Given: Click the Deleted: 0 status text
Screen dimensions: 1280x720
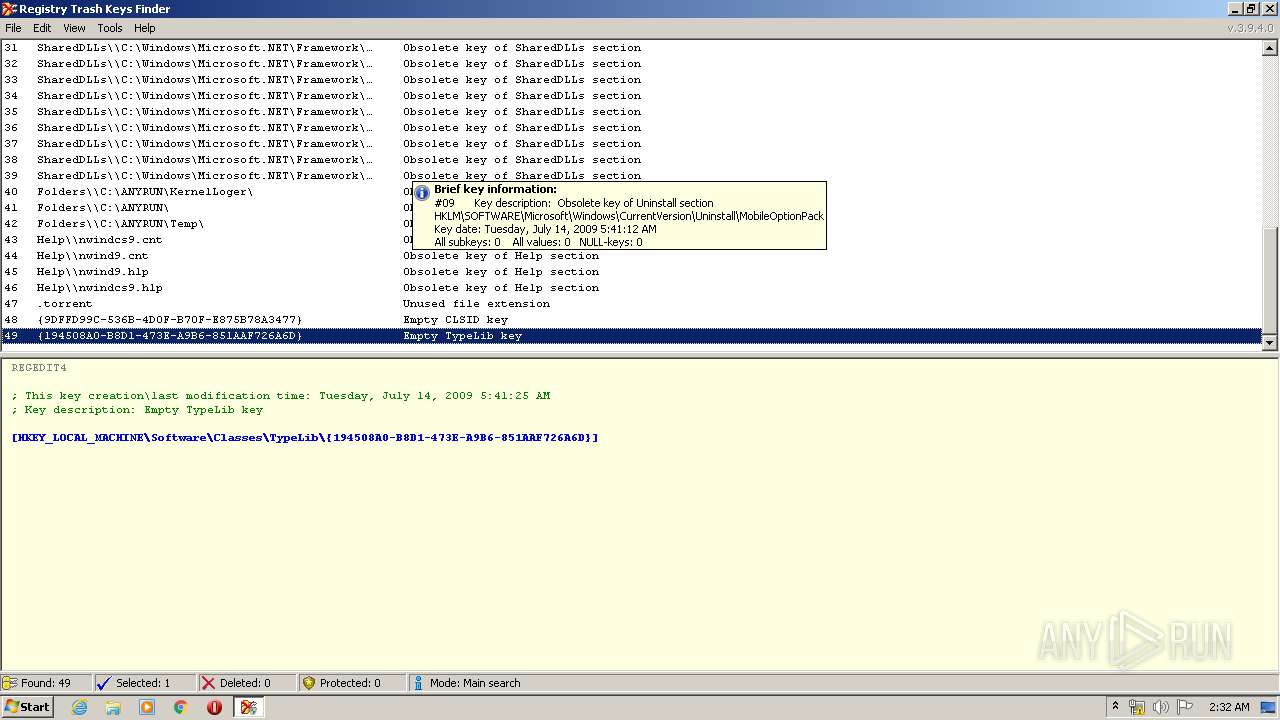Looking at the screenshot, I should [x=245, y=683].
